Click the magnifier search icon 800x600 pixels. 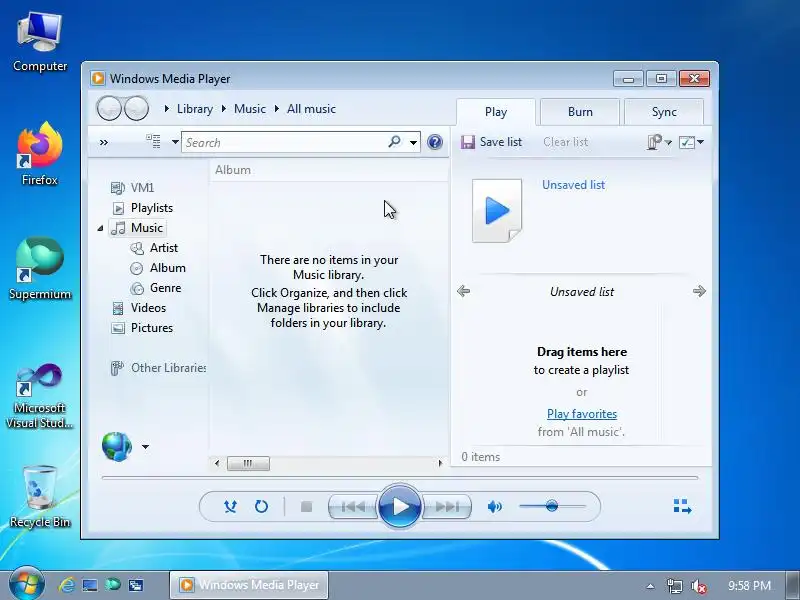coord(394,141)
